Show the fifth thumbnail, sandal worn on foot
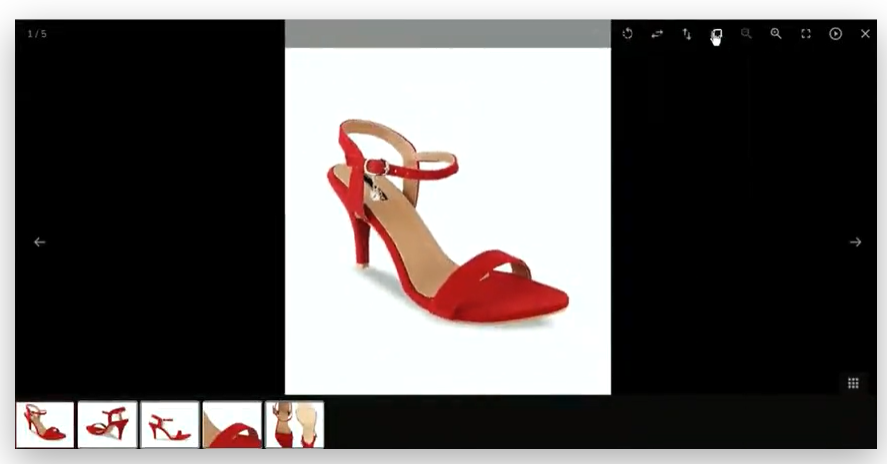This screenshot has height=464, width=887. click(x=294, y=425)
